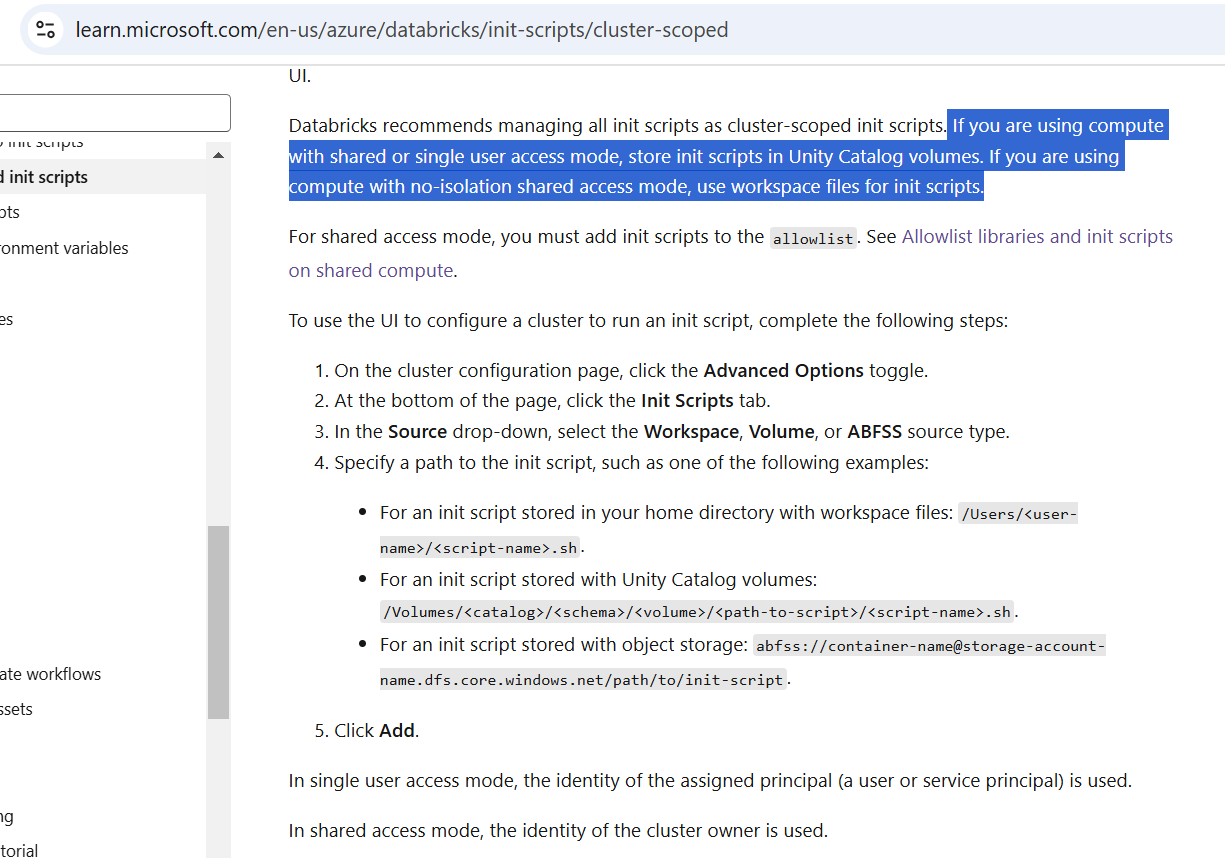
Task: Click 'Workspace' bold text in step 3
Action: [692, 432]
